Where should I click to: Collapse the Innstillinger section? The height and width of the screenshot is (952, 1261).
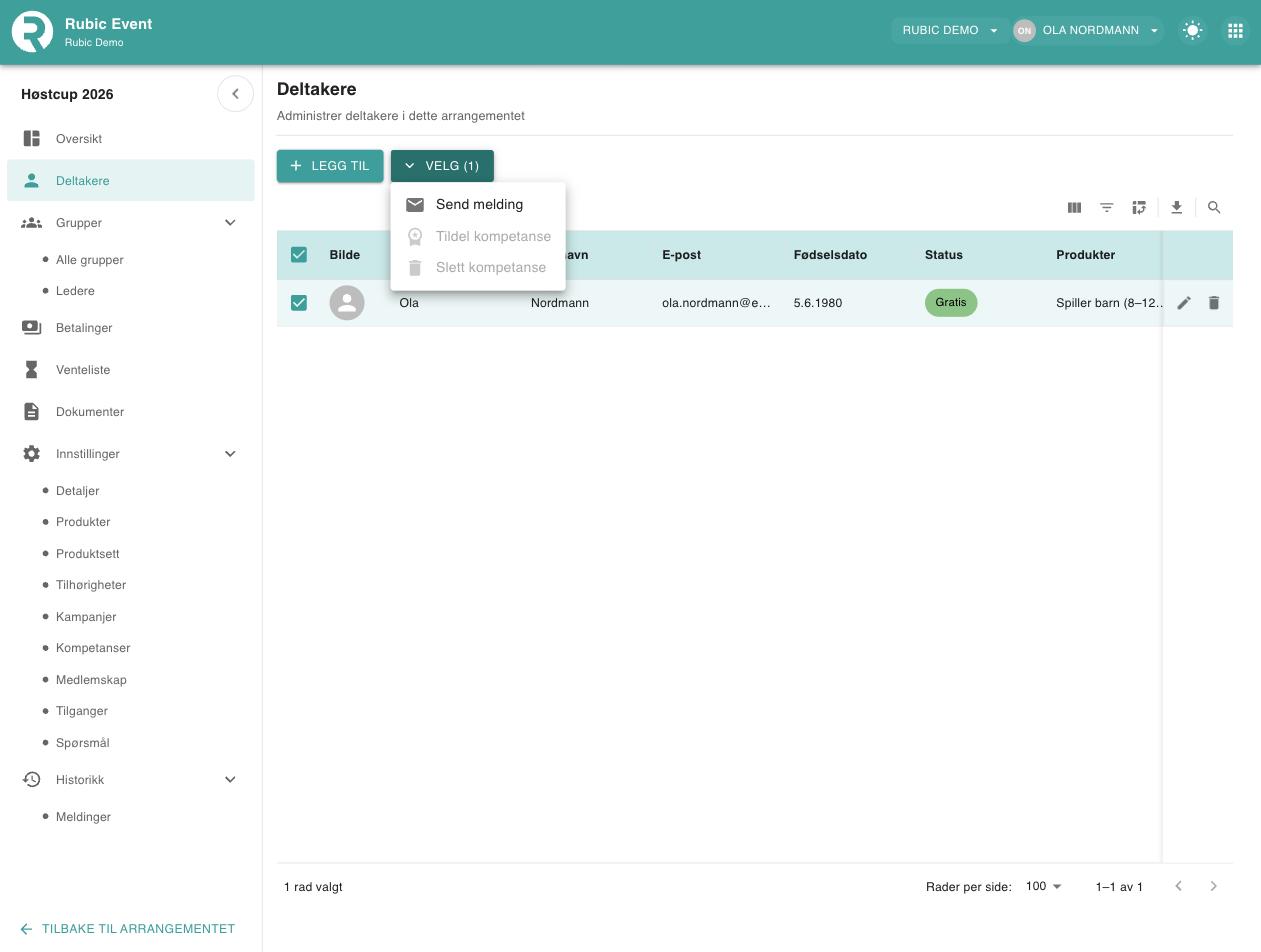(230, 454)
